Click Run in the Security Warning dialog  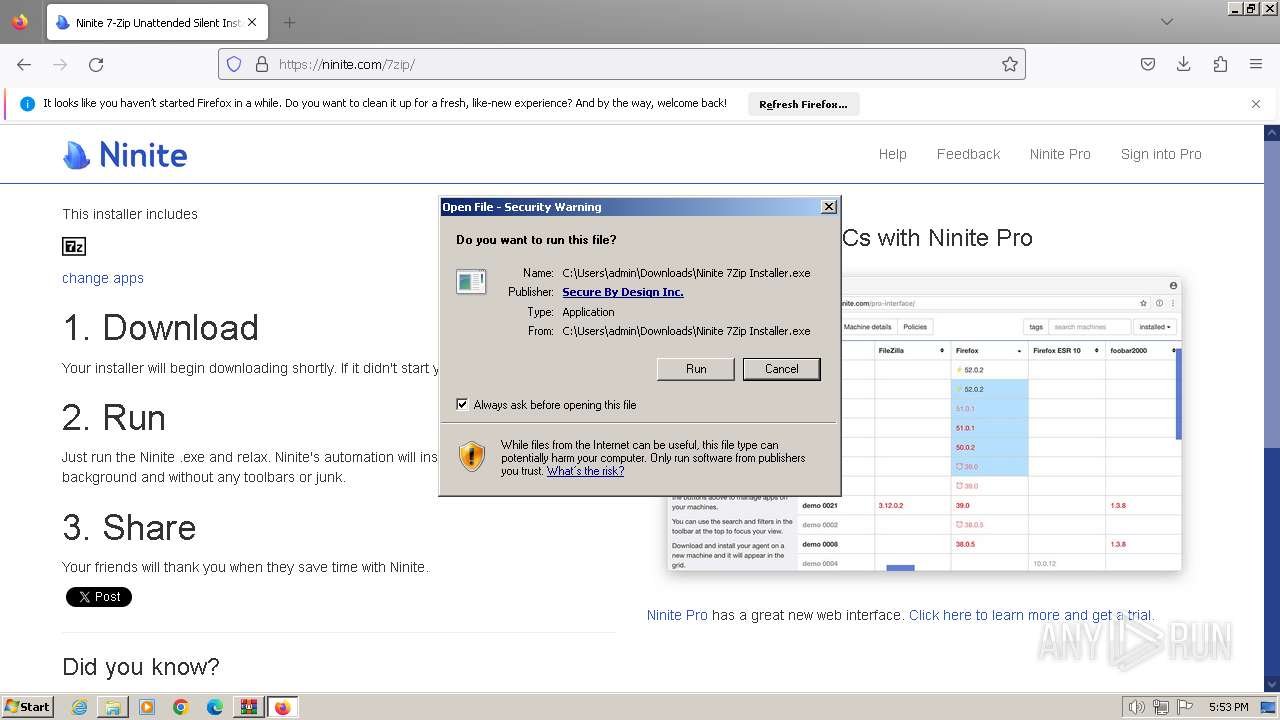pyautogui.click(x=696, y=369)
